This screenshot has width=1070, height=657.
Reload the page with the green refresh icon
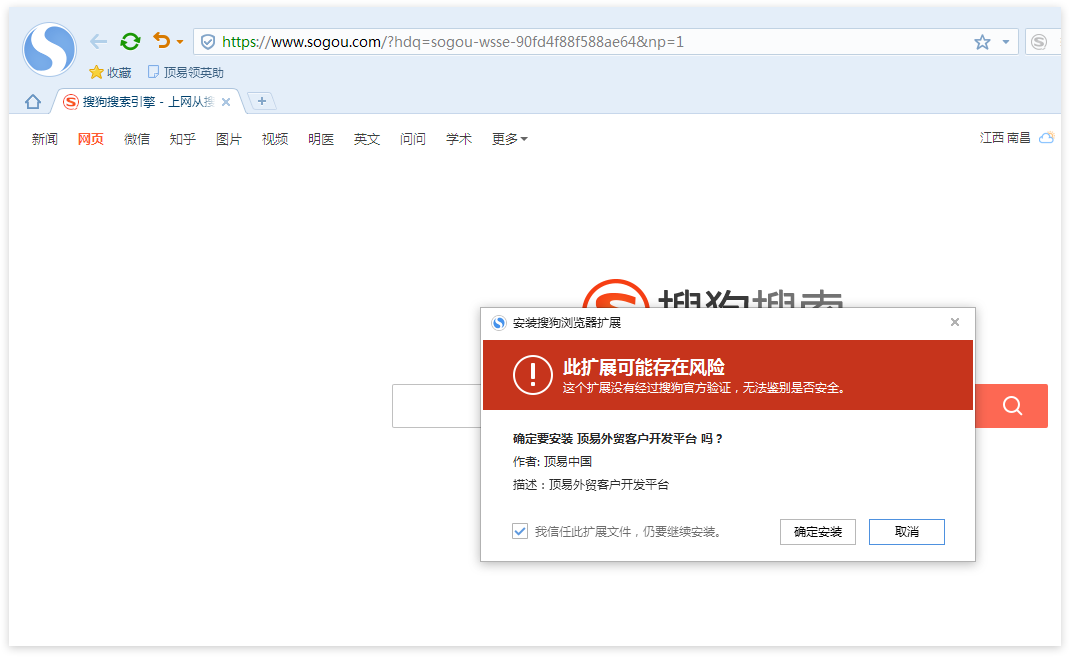pyautogui.click(x=130, y=42)
